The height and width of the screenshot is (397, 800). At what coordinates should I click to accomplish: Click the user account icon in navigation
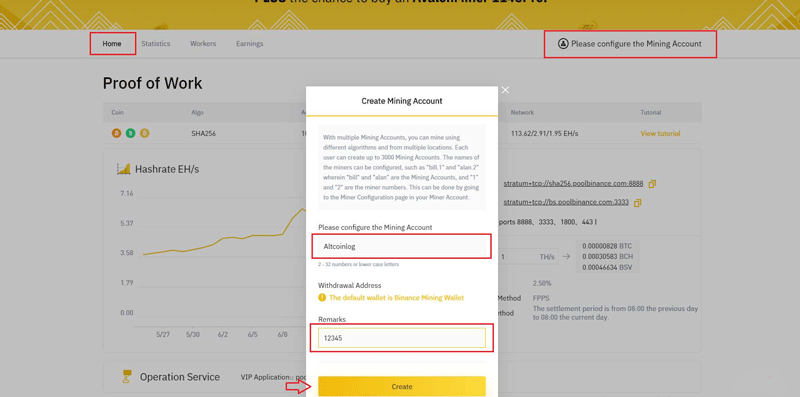click(x=563, y=44)
